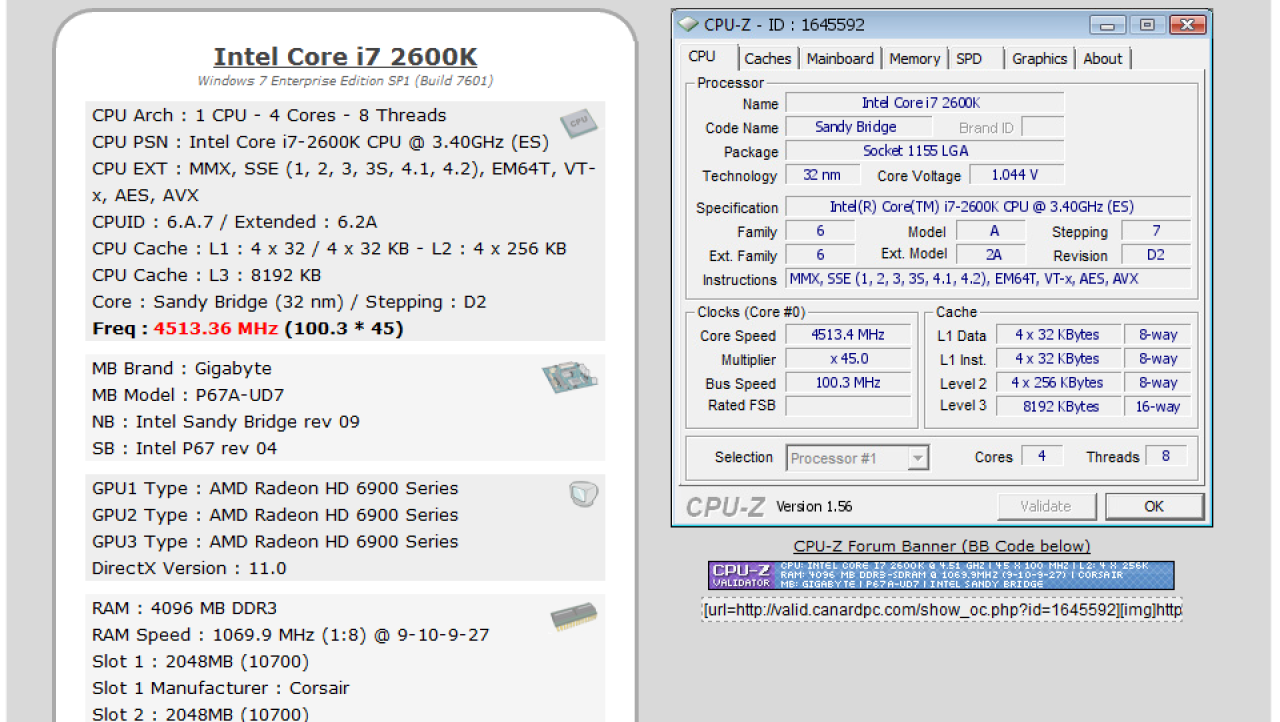
Task: Click the CPU-Z Forum Banner link text
Action: coord(941,546)
